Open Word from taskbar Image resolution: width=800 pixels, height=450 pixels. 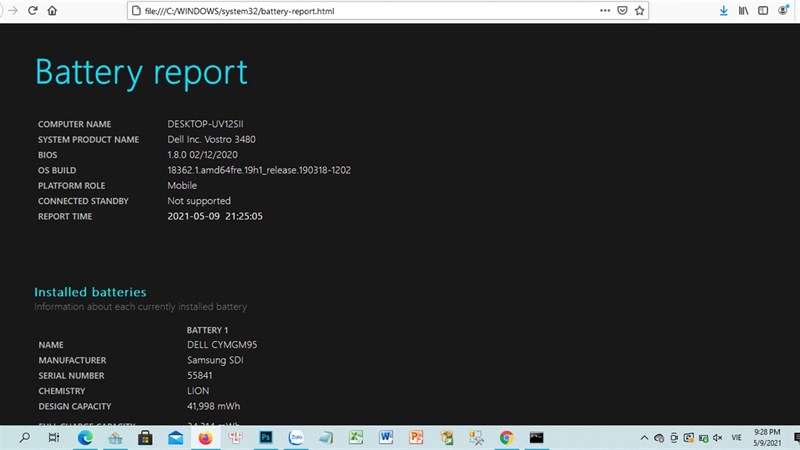(x=386, y=437)
